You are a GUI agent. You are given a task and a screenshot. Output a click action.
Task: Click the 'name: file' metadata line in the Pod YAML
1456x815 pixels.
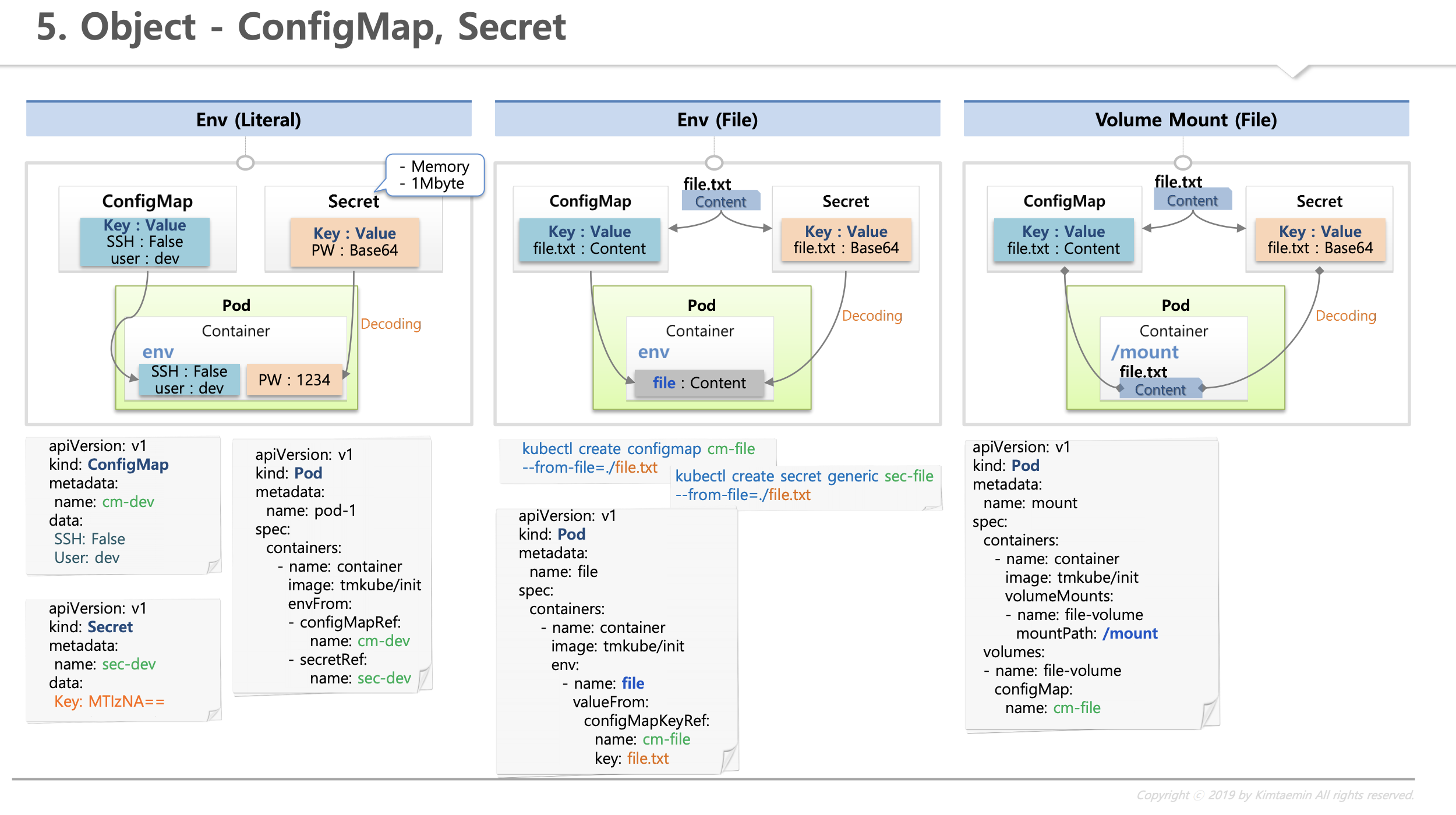pyautogui.click(x=564, y=572)
